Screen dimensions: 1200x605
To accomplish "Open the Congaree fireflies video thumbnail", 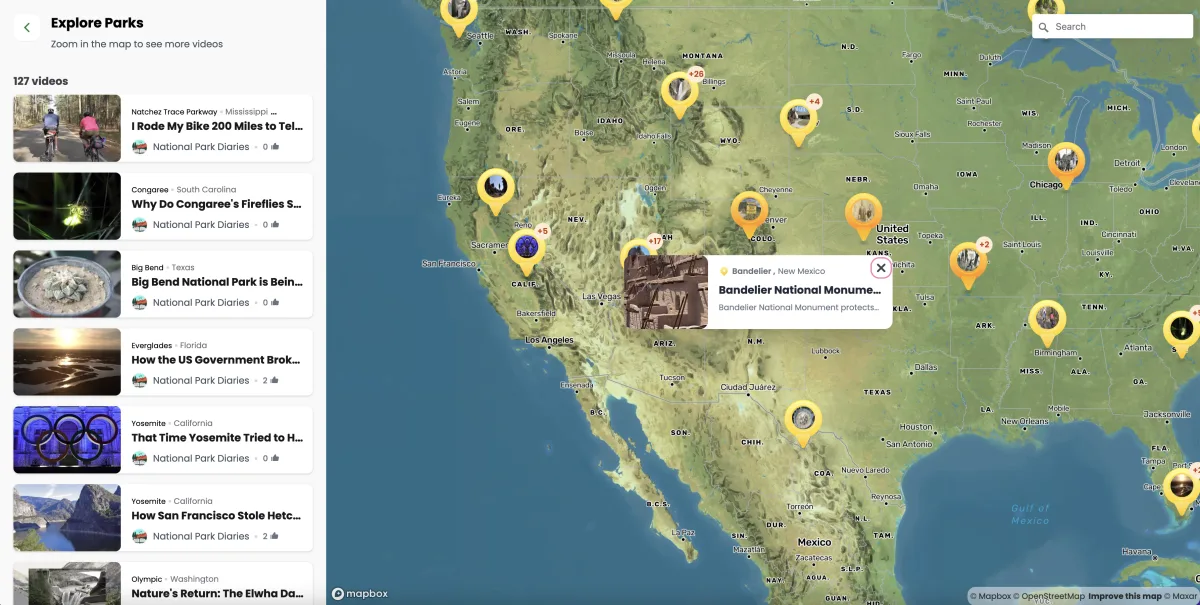I will (x=67, y=206).
